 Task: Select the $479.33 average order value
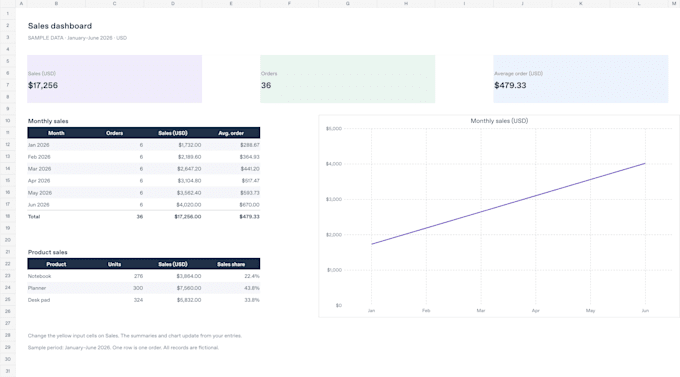[x=510, y=85]
